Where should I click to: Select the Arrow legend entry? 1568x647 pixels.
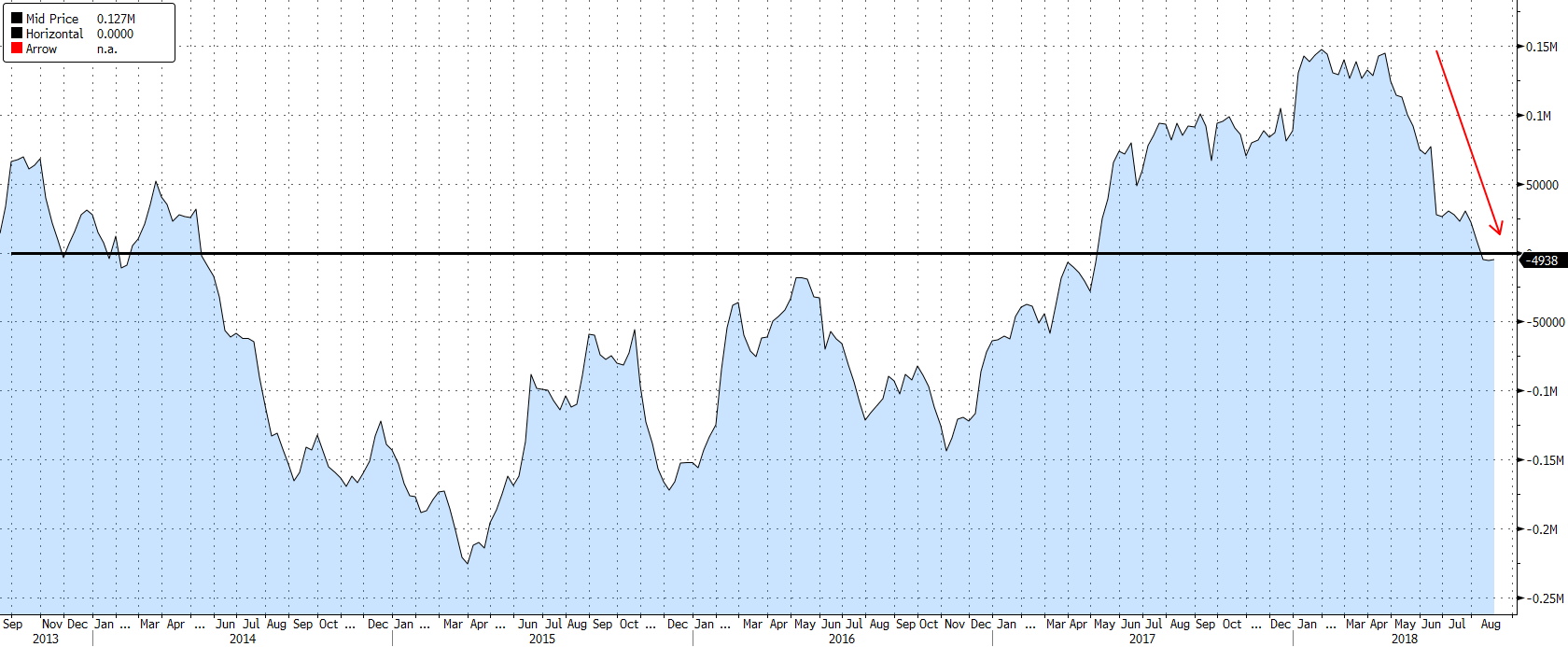pyautogui.click(x=41, y=49)
